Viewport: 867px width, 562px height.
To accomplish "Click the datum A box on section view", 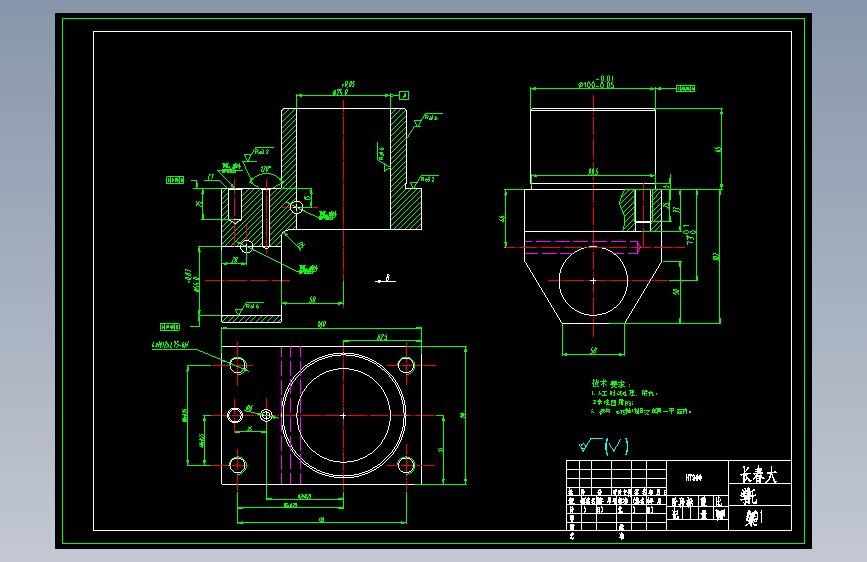I will point(404,95).
